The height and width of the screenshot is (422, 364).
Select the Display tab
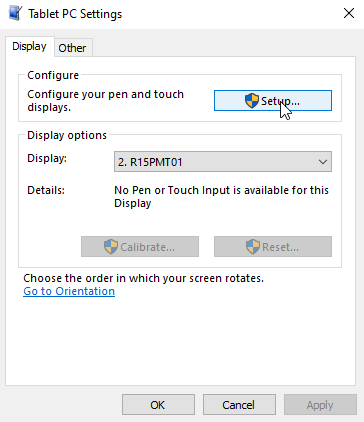[x=29, y=46]
